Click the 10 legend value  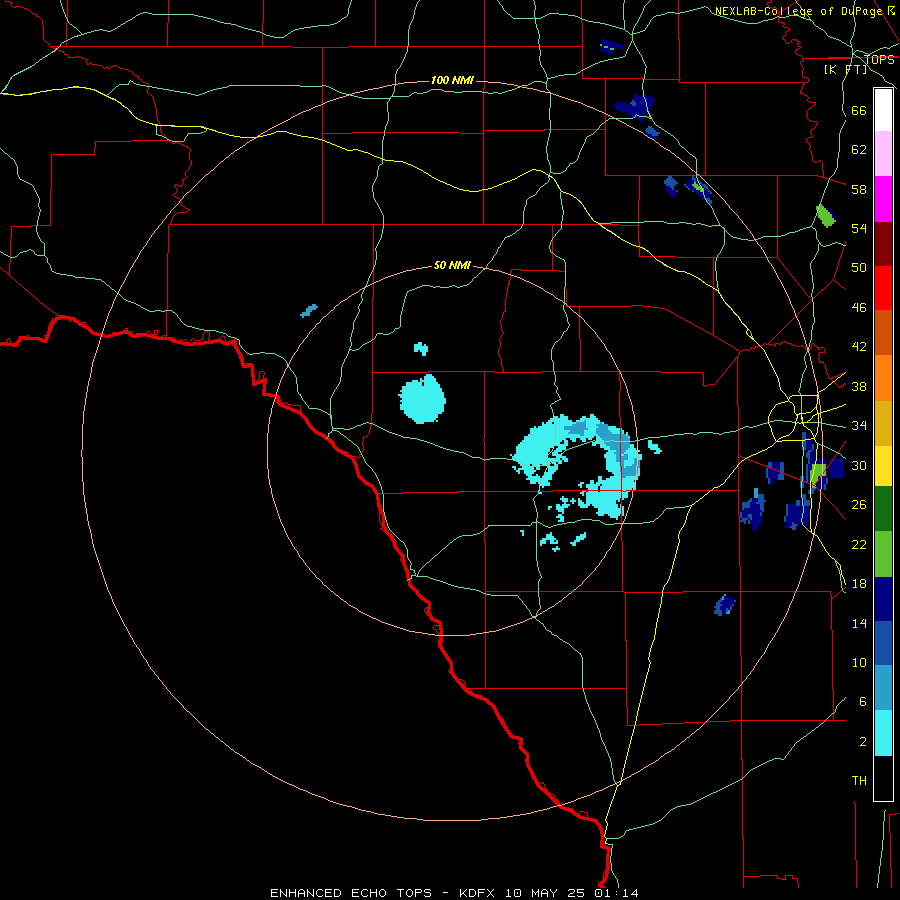click(859, 663)
